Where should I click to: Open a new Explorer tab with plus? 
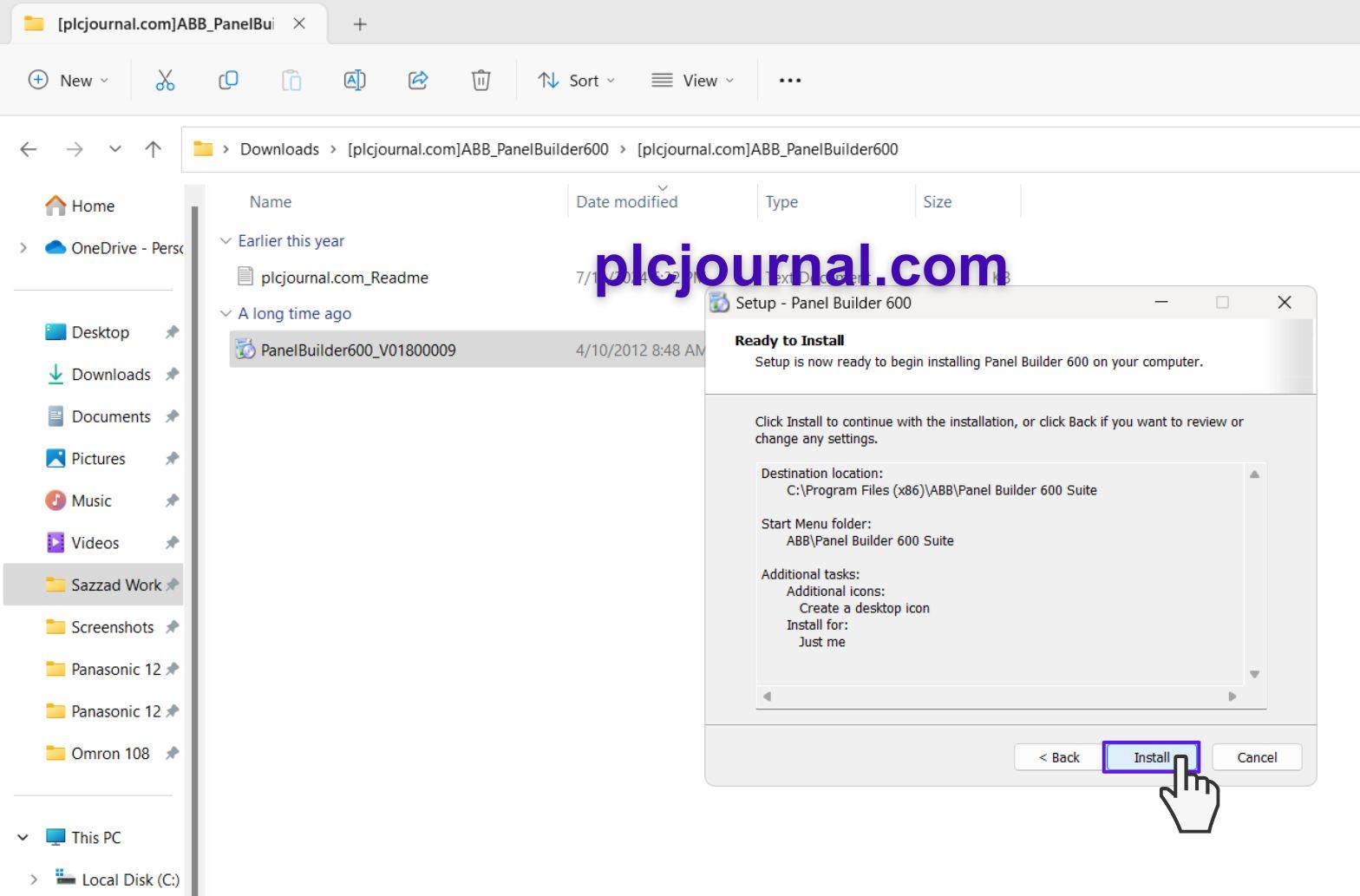click(x=360, y=24)
